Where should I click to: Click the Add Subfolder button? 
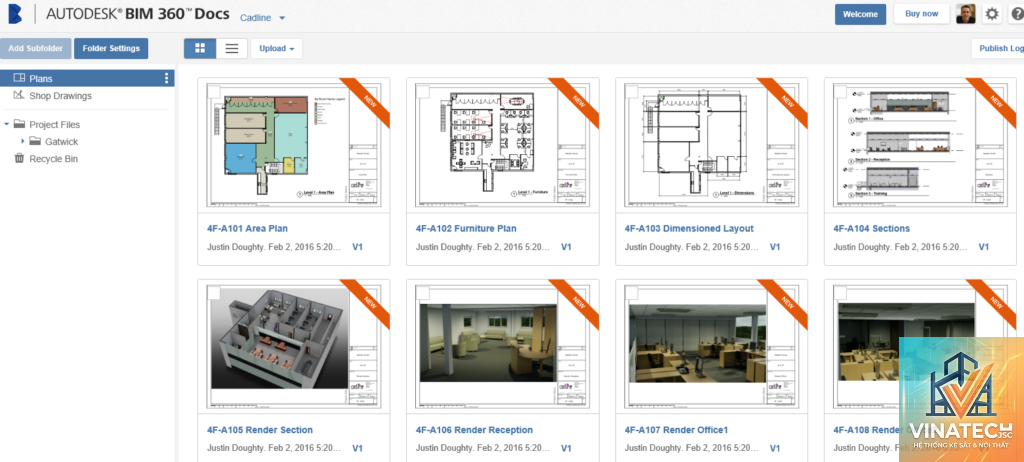(x=36, y=48)
